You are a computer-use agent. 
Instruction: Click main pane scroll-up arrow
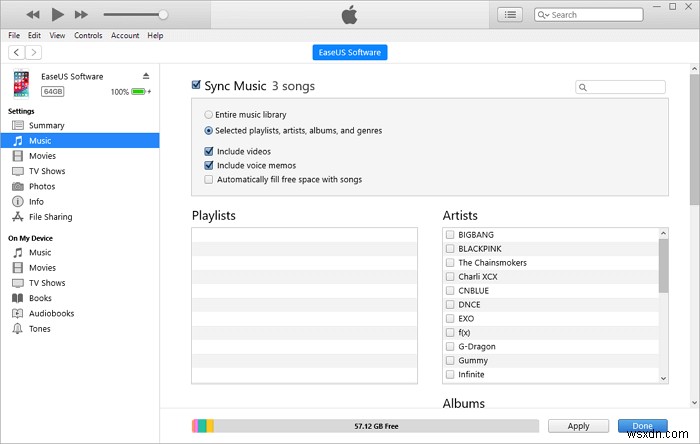coord(694,69)
